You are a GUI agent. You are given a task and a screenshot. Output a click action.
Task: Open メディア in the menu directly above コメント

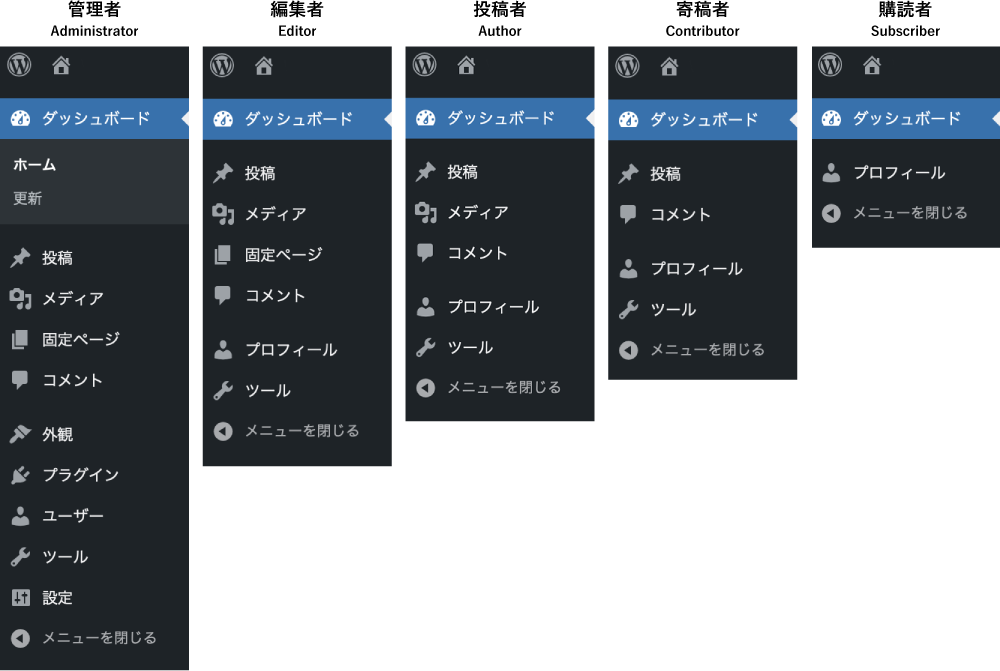477,213
